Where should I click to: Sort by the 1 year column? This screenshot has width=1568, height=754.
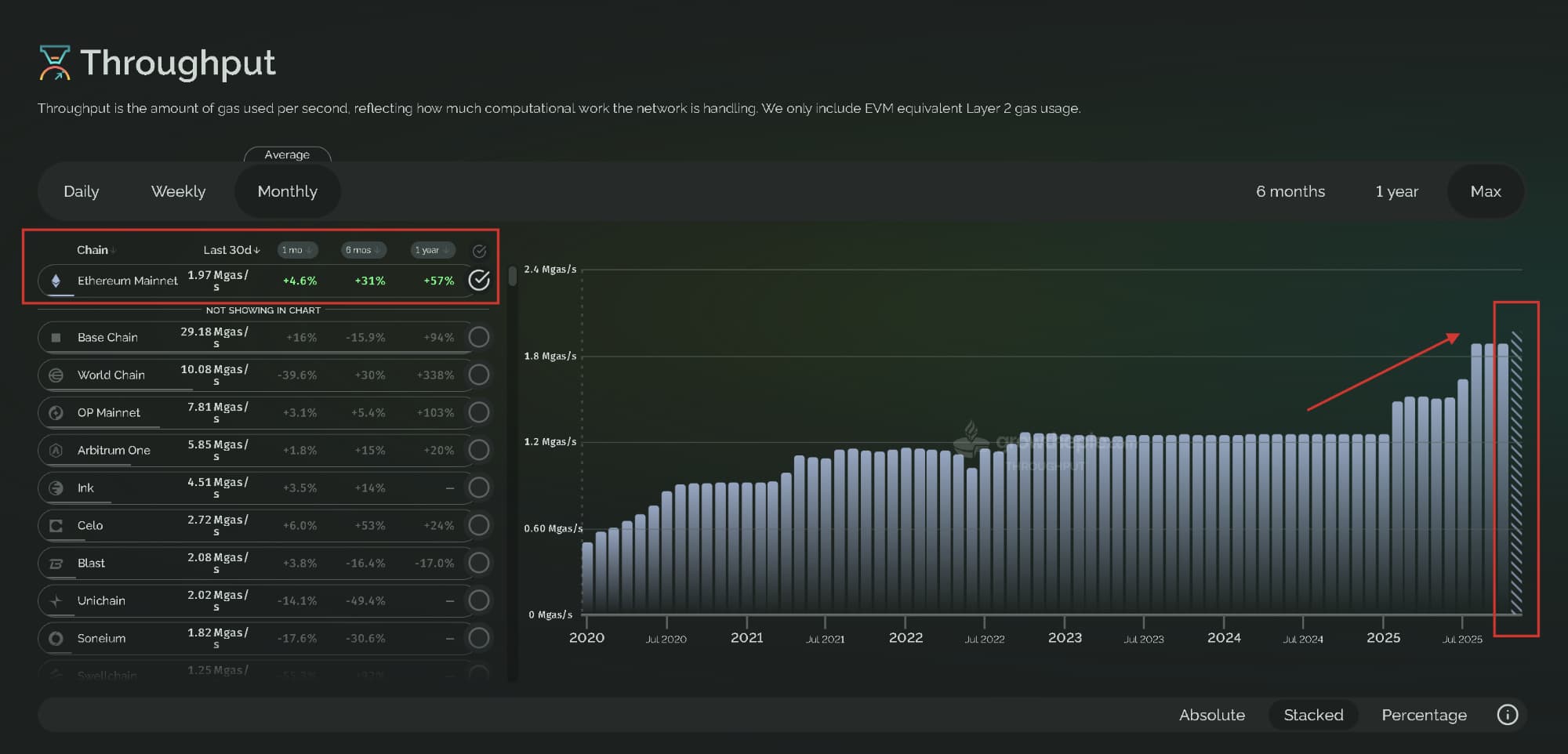tap(432, 250)
